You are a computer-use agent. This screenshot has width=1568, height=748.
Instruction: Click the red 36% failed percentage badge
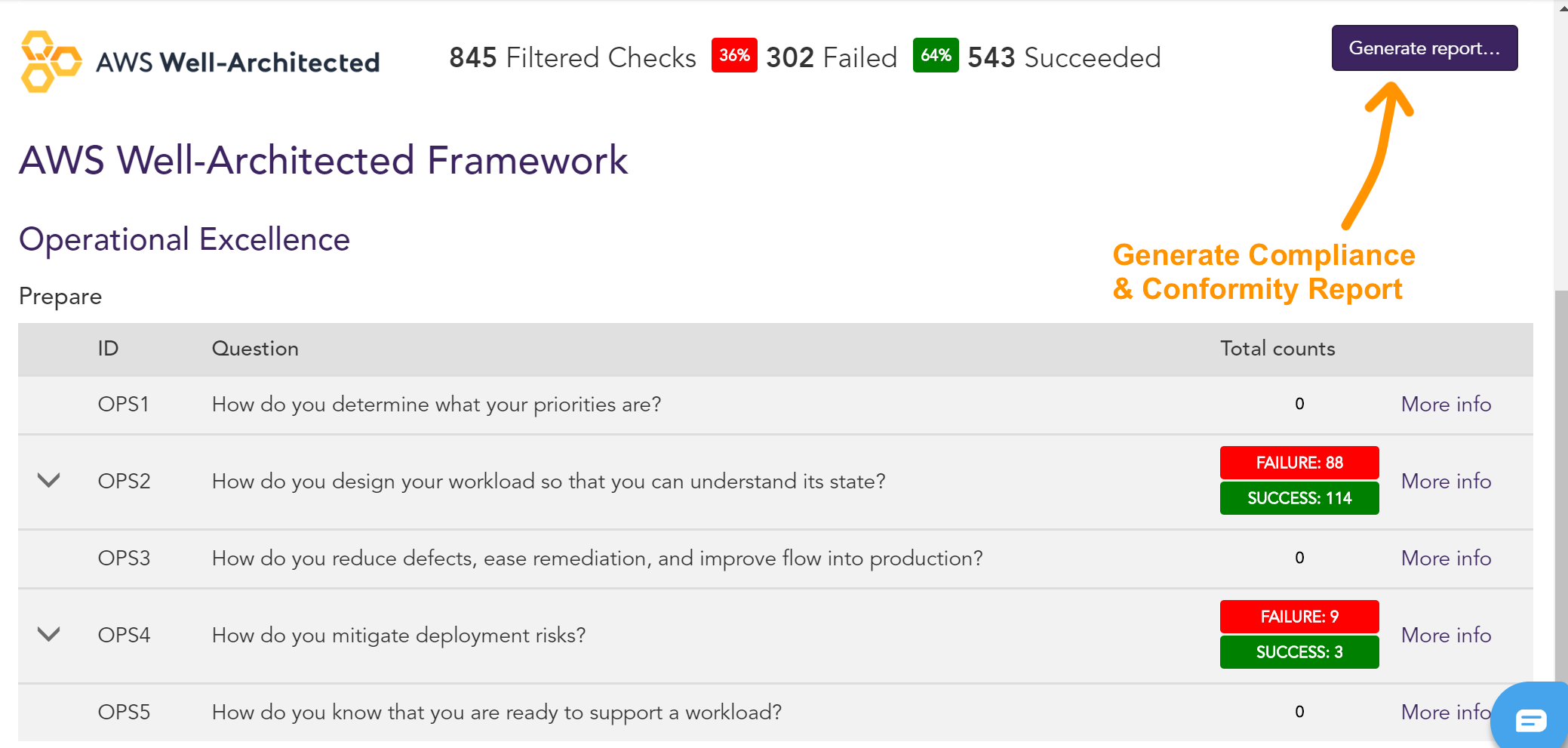[x=733, y=56]
